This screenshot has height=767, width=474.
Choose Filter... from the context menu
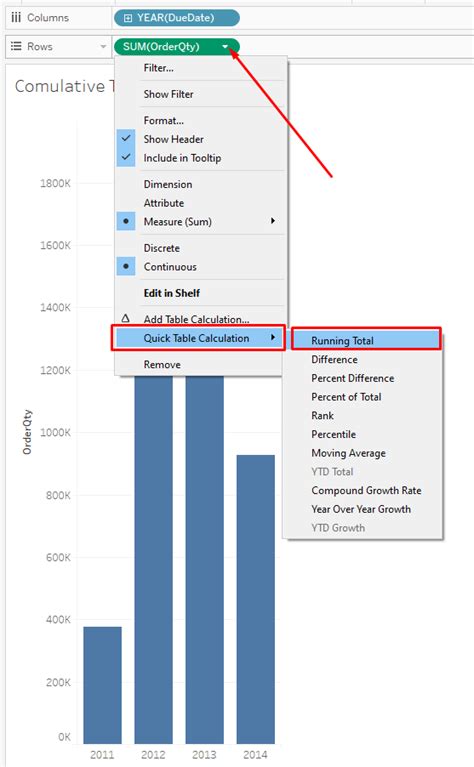158,68
